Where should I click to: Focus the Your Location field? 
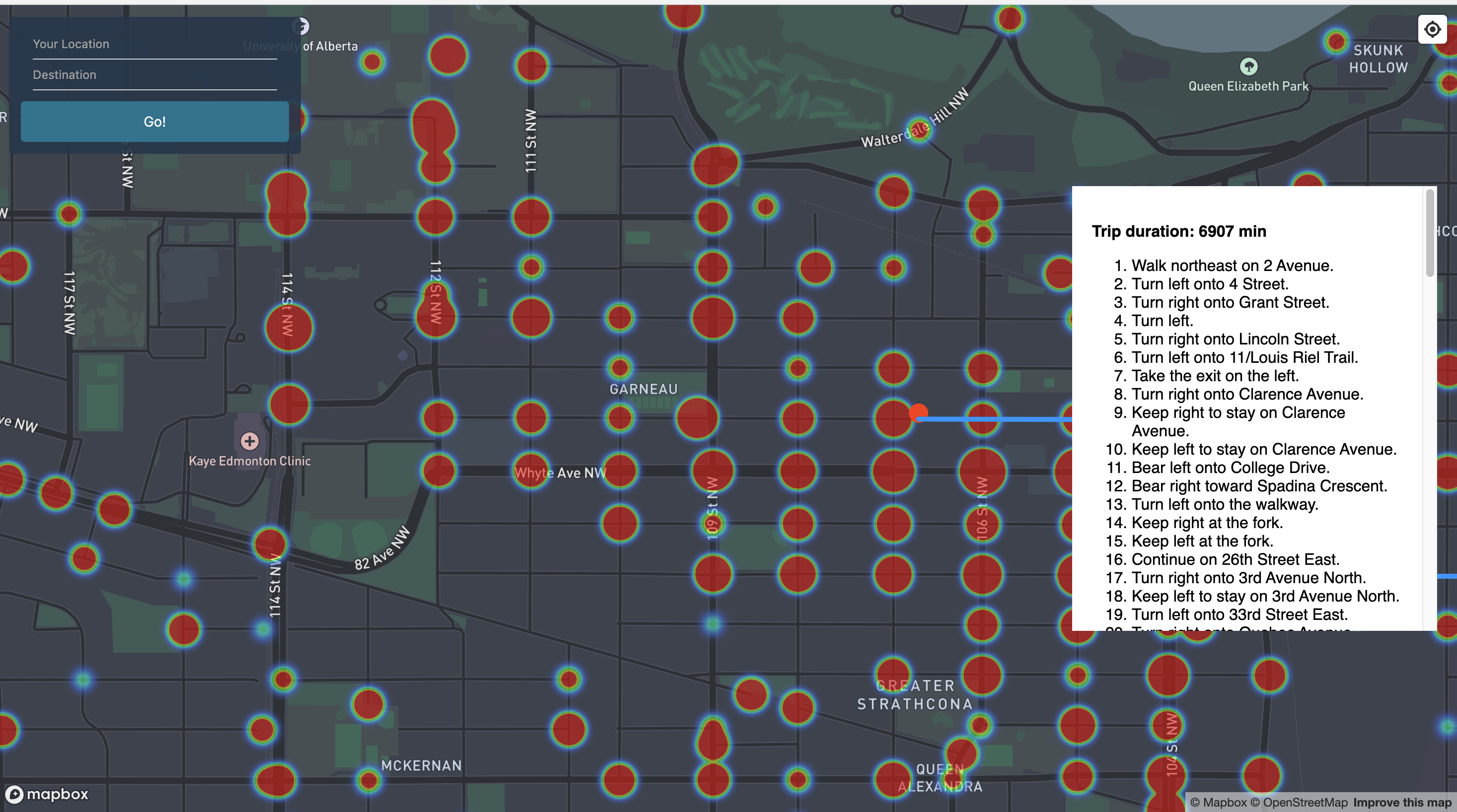click(154, 44)
